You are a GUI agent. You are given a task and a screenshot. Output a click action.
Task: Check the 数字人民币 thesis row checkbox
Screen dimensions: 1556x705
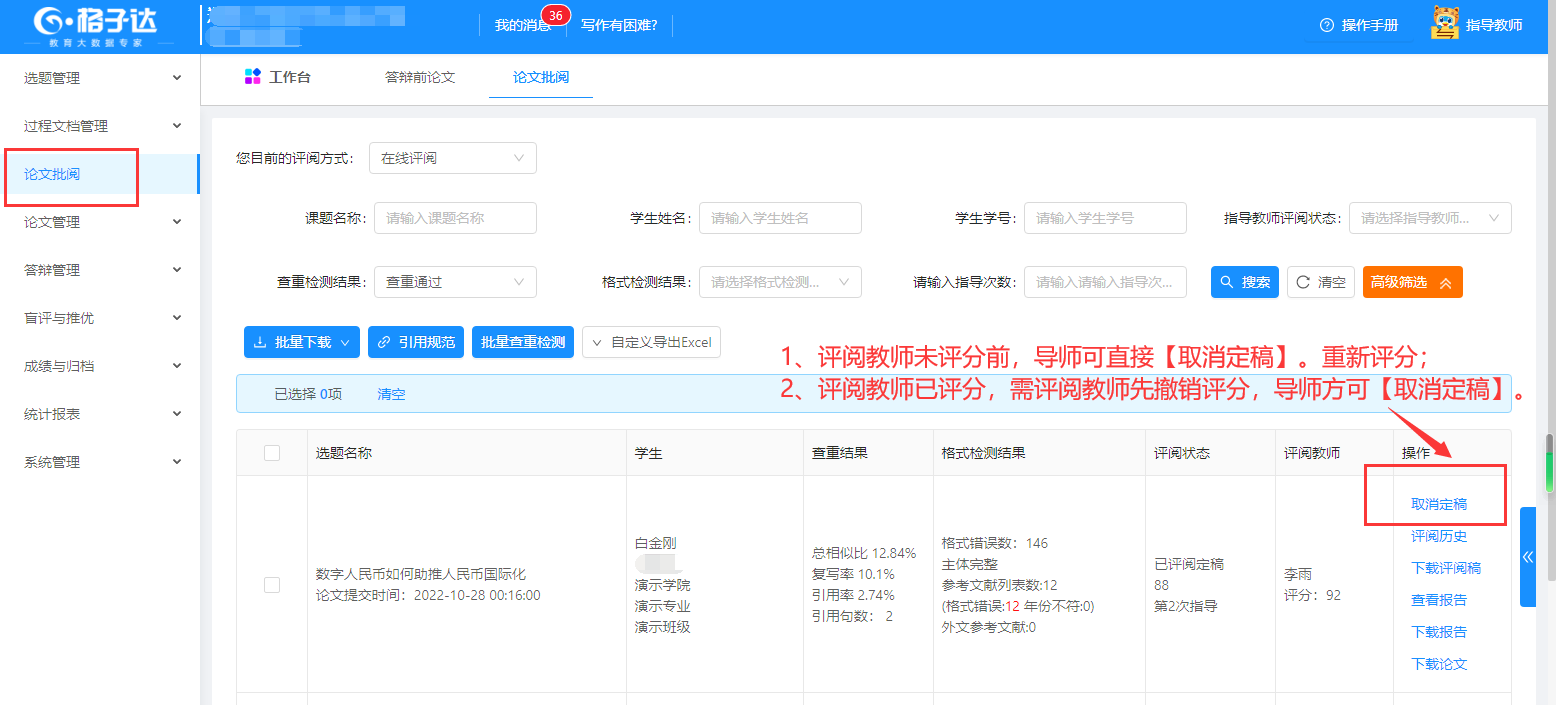coord(272,584)
